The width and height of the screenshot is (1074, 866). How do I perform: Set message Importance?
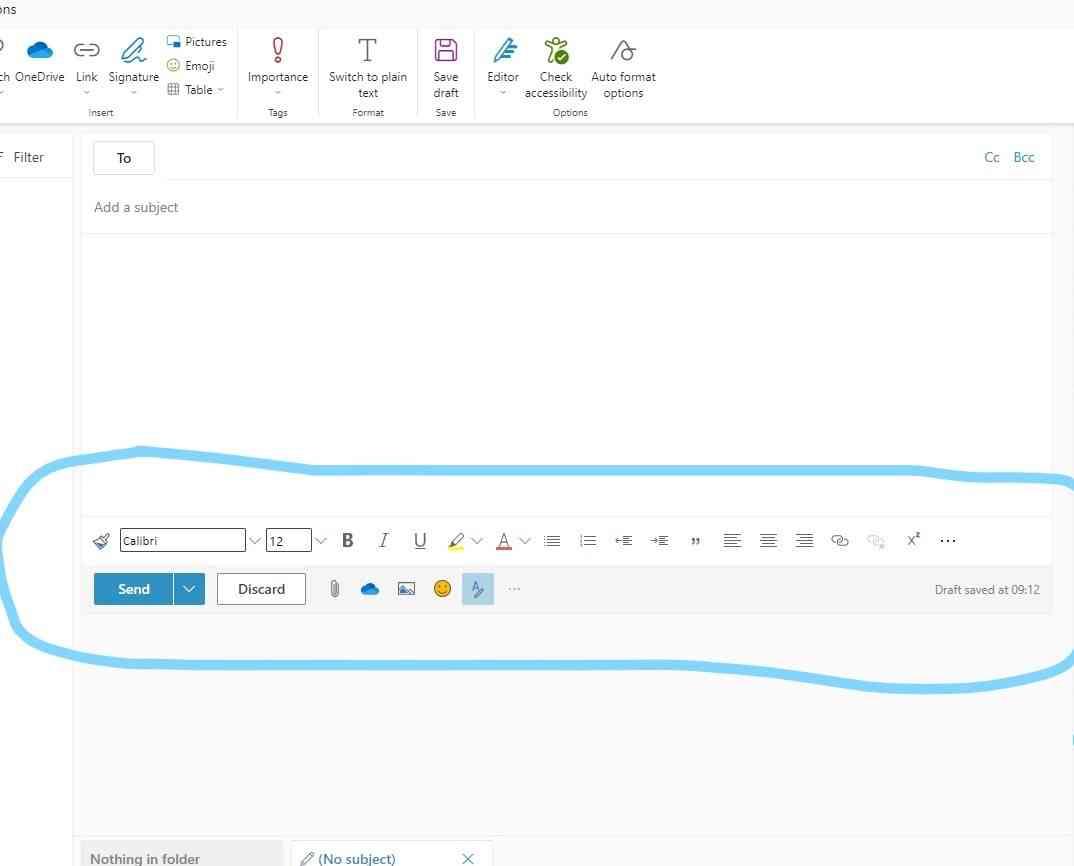click(x=277, y=61)
